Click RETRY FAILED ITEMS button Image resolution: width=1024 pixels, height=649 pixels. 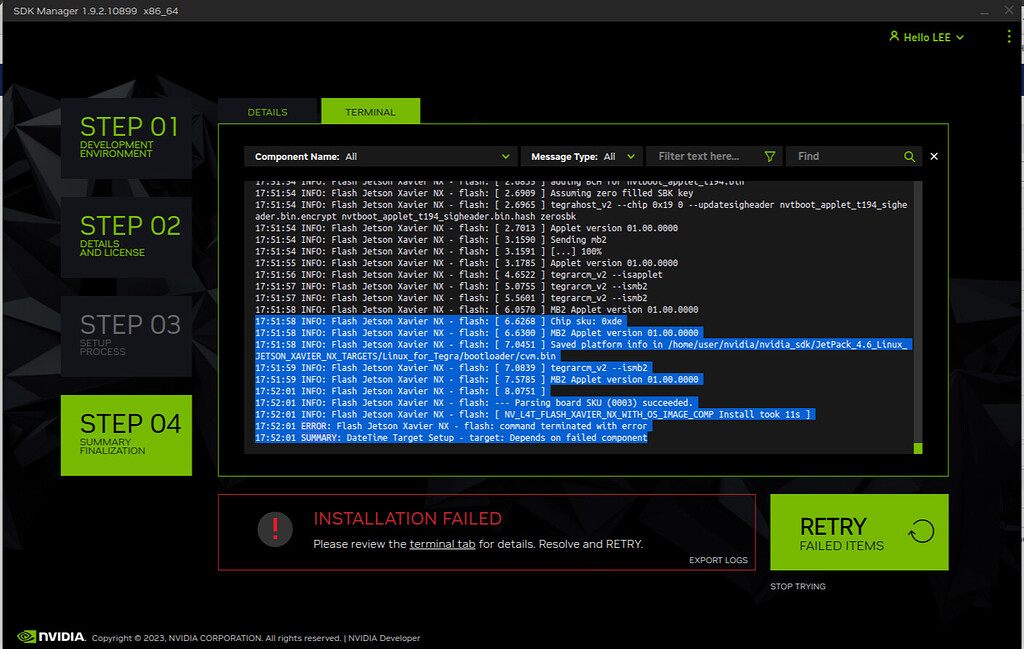[858, 532]
